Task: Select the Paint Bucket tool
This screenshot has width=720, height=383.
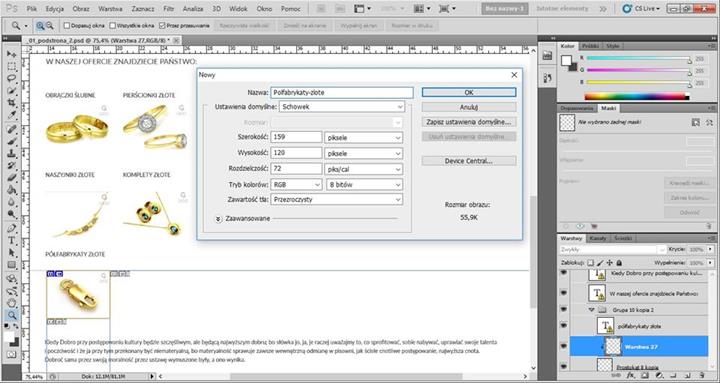Action: coord(11,190)
